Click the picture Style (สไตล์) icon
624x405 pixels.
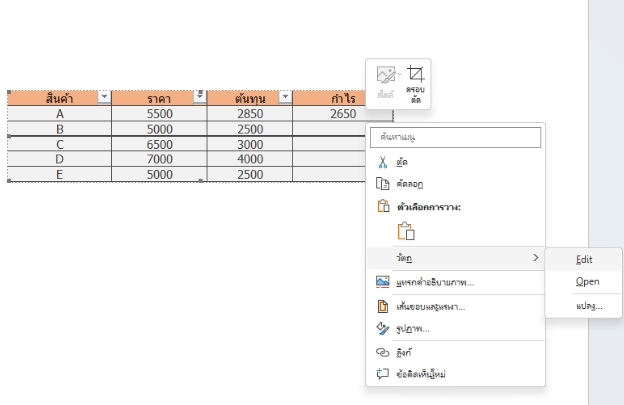[385, 74]
